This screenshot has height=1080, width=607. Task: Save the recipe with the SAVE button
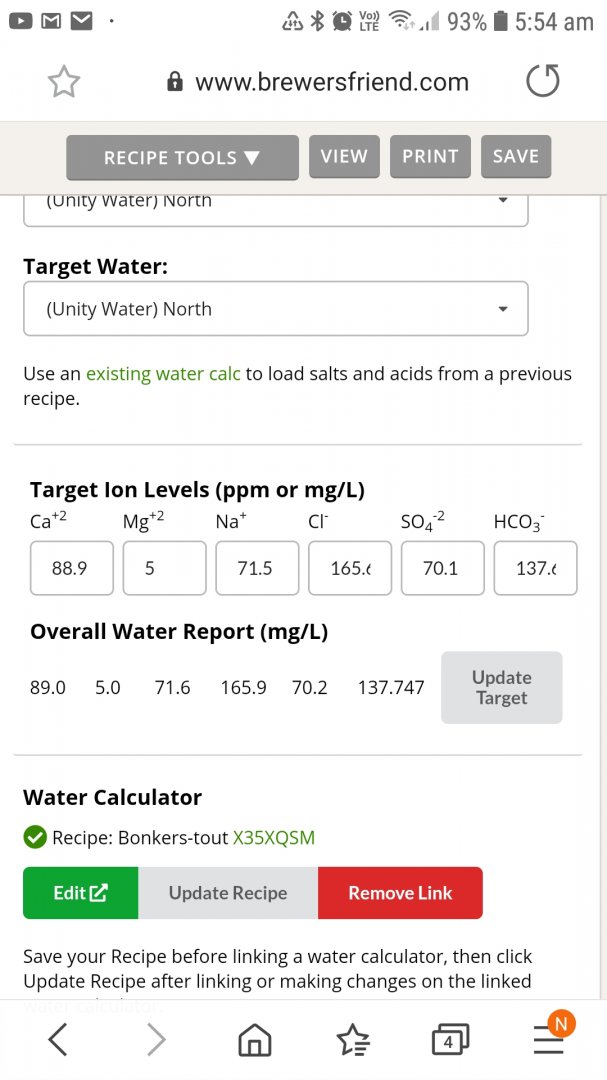point(516,157)
